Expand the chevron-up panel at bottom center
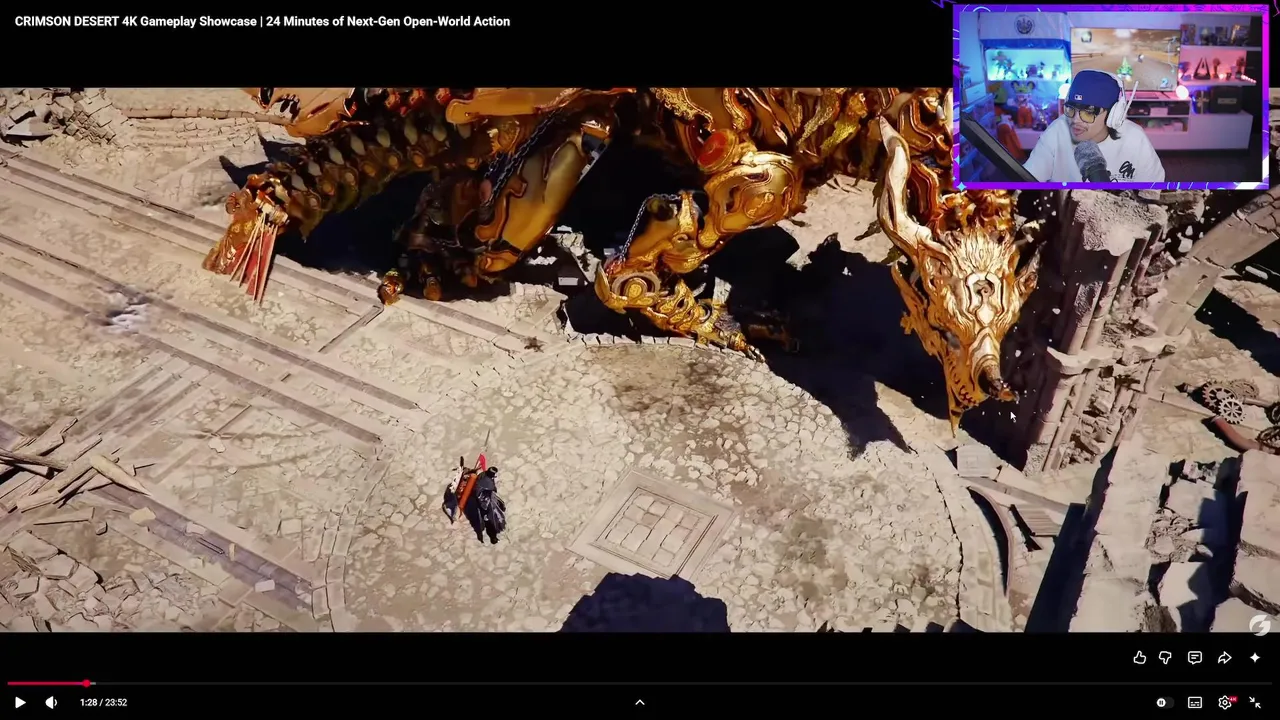Image resolution: width=1280 pixels, height=720 pixels. [x=640, y=702]
